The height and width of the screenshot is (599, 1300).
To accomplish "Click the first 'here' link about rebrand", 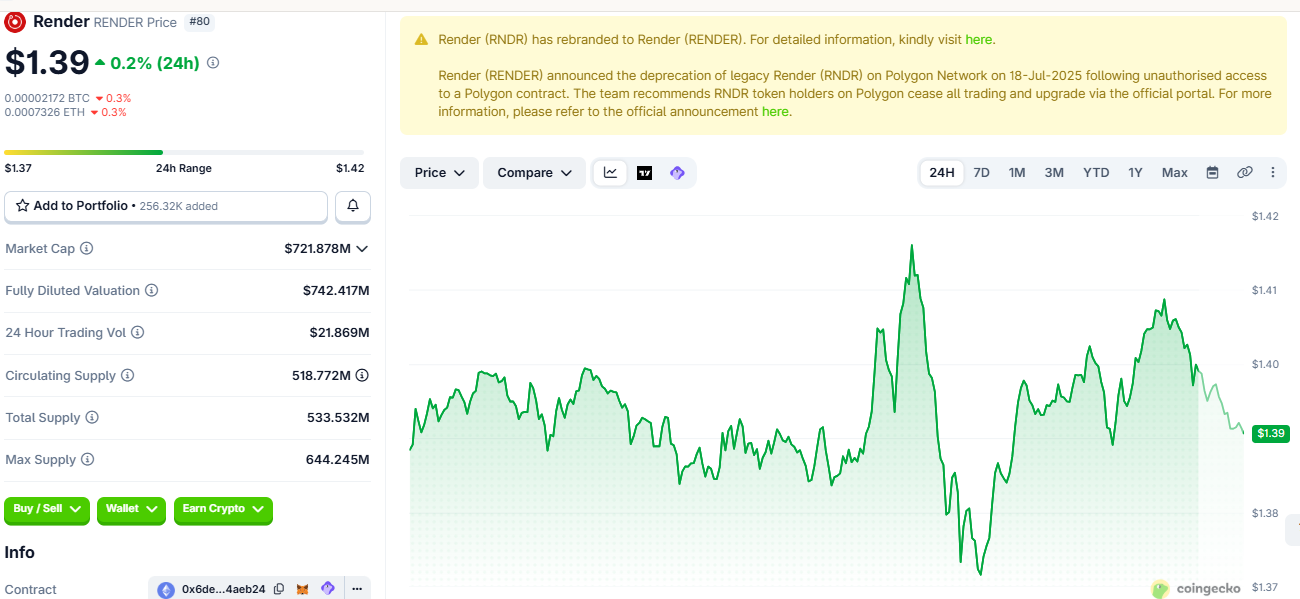I will point(978,39).
